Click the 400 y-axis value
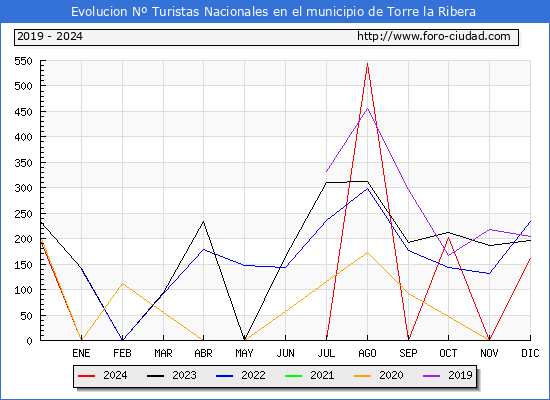550x400 pixels. point(23,137)
